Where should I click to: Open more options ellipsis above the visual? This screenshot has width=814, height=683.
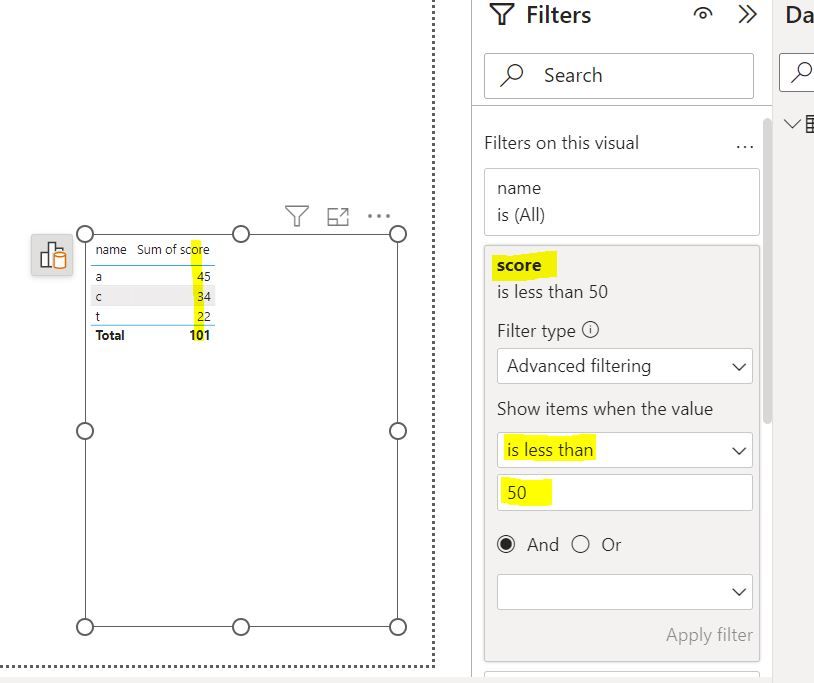(x=378, y=216)
